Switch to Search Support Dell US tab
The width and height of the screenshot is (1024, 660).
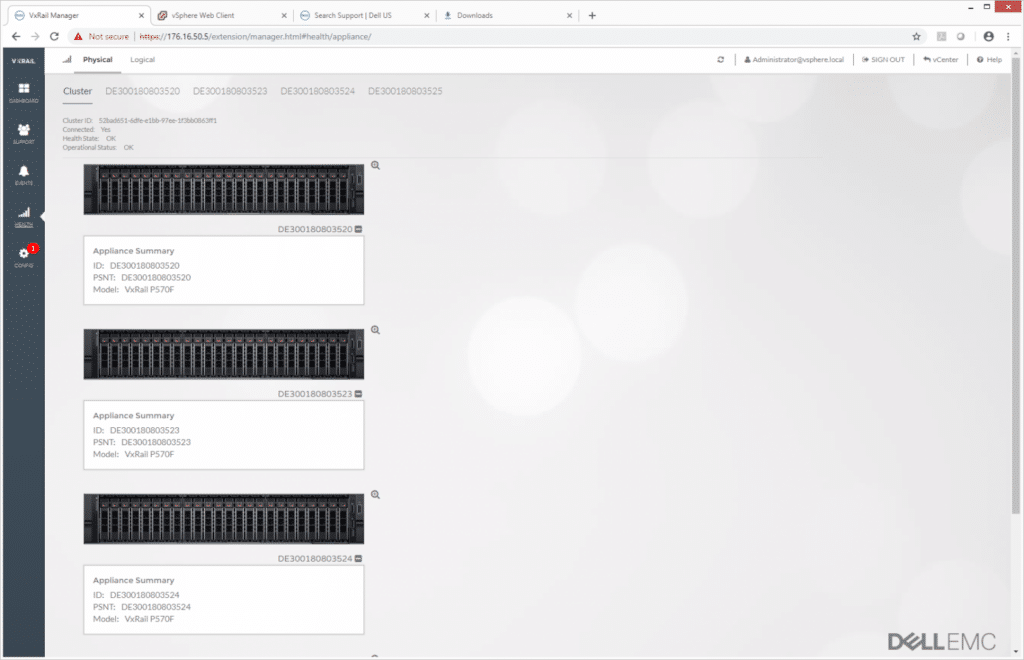coord(364,15)
